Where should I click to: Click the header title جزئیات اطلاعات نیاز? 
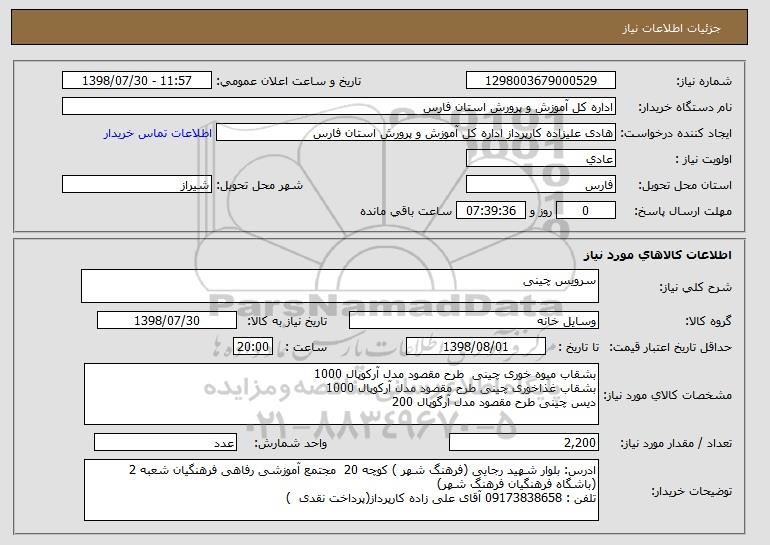671,28
